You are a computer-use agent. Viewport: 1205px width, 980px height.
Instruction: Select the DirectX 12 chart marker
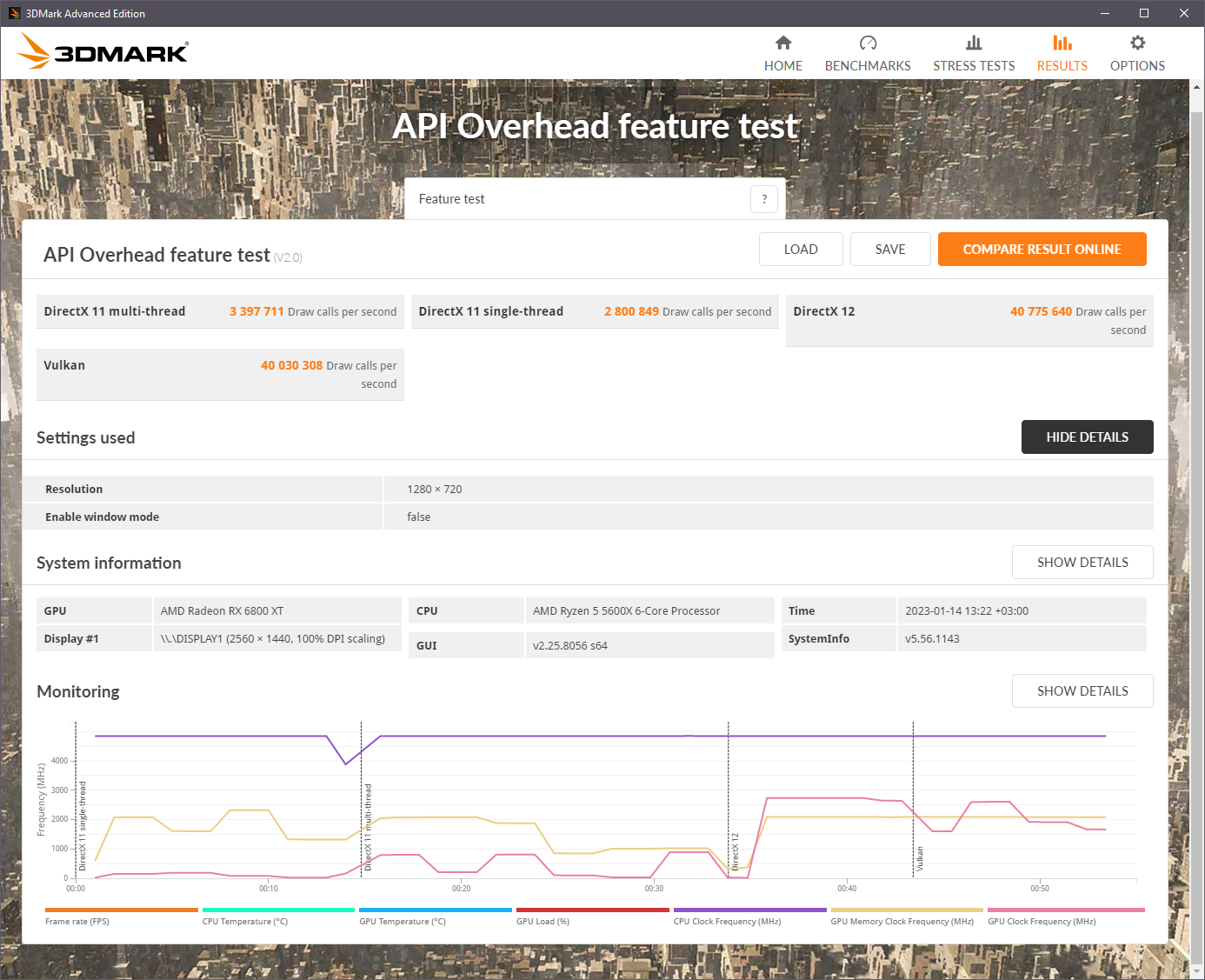click(x=735, y=852)
